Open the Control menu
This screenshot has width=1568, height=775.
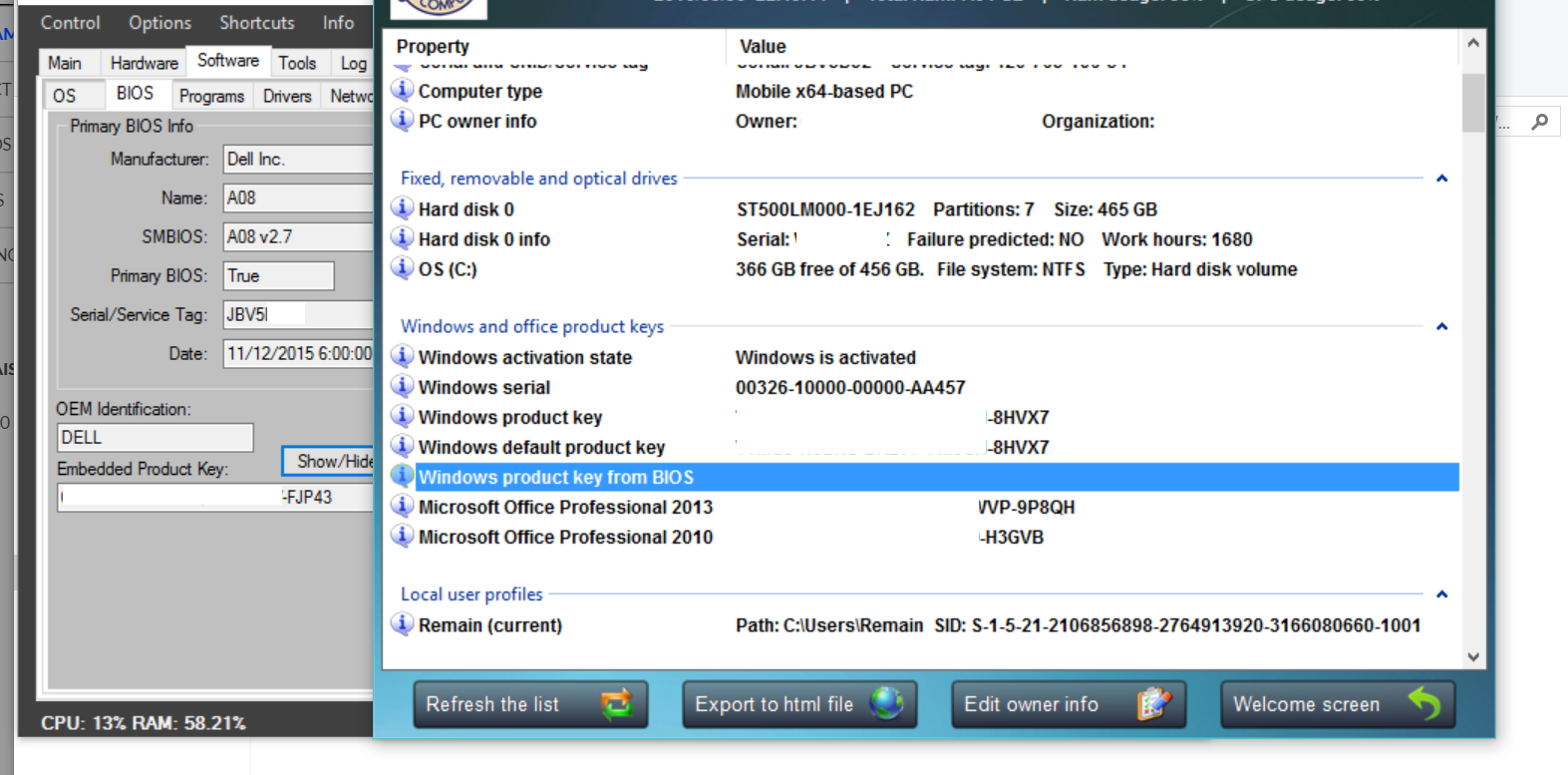coord(70,22)
